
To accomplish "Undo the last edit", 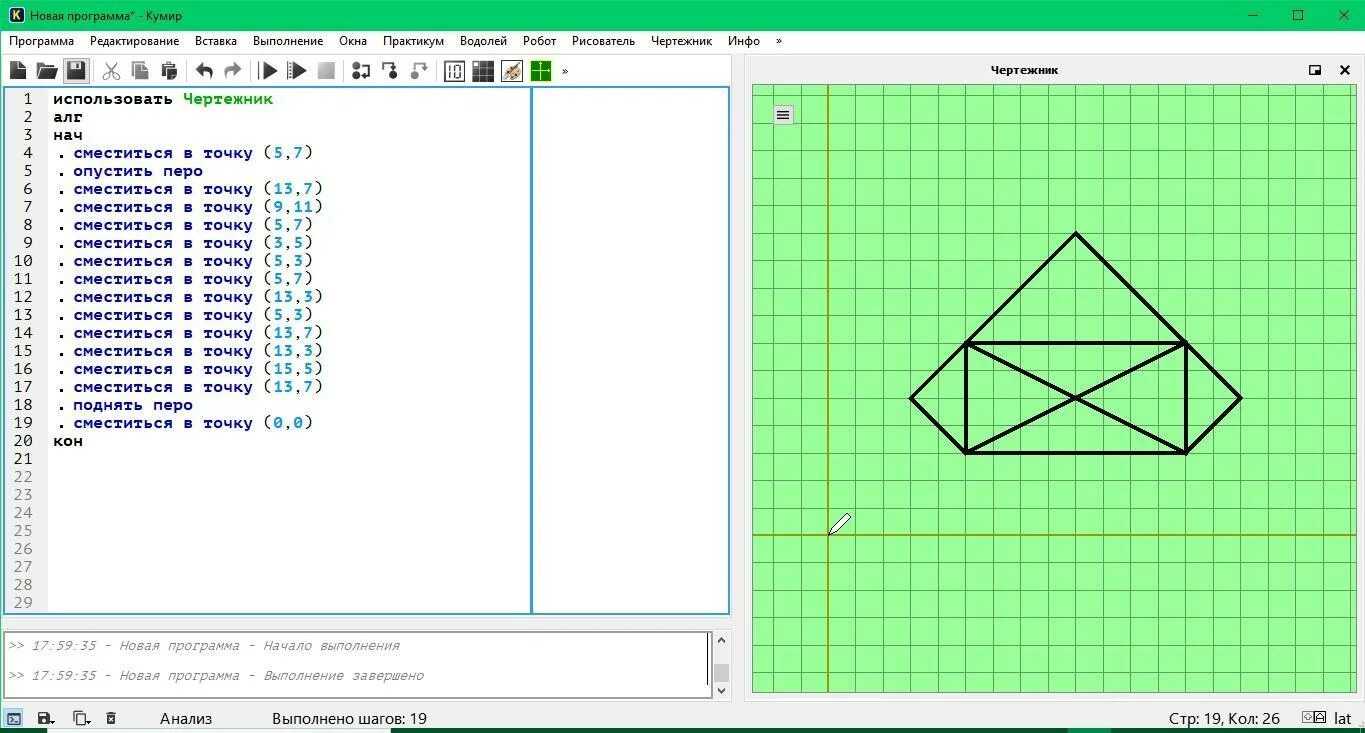I will [204, 71].
